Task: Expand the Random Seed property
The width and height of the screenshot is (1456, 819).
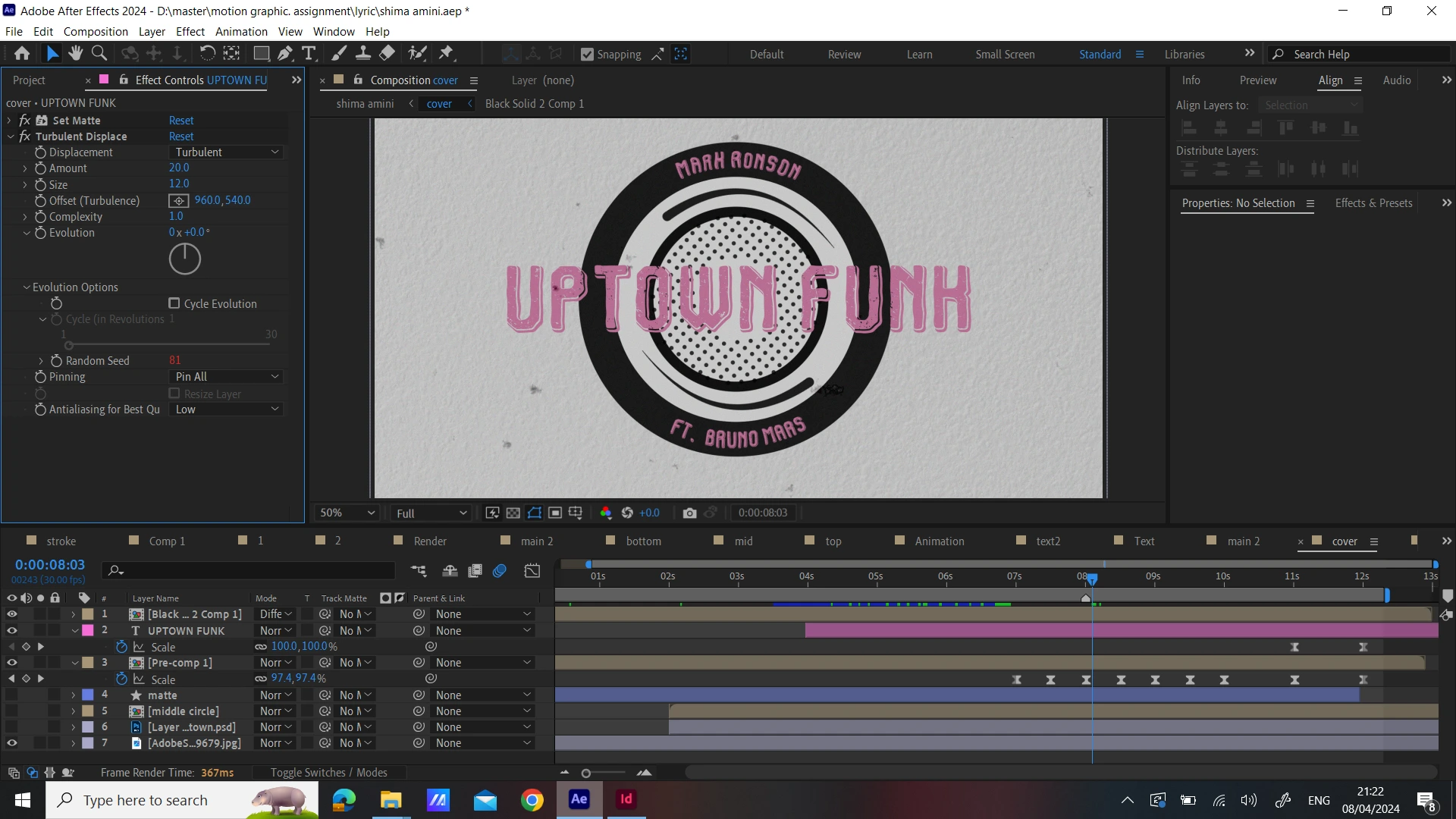Action: (x=41, y=361)
